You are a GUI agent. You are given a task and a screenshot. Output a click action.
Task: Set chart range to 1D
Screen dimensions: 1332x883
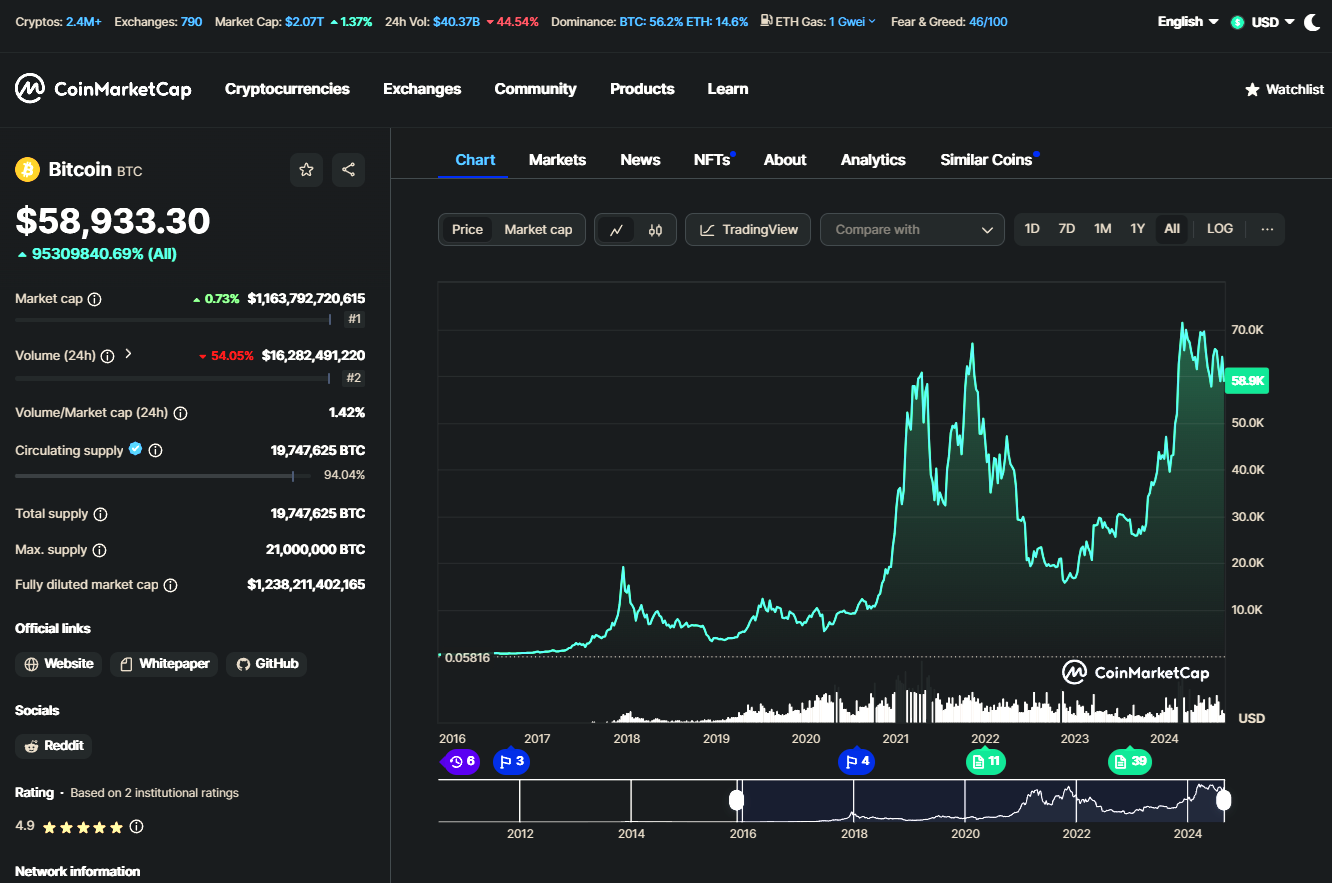pyautogui.click(x=1032, y=229)
